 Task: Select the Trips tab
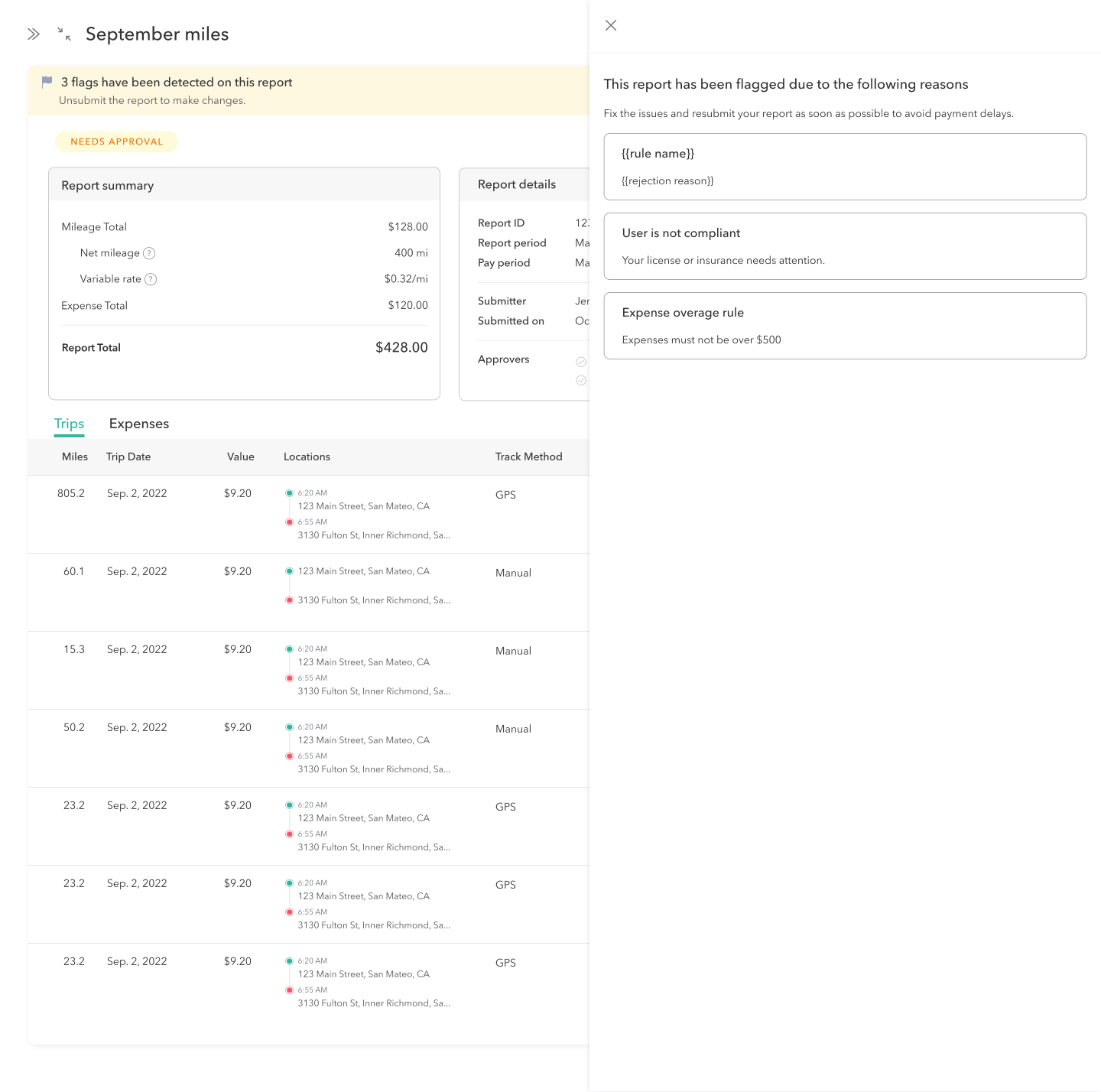tap(69, 424)
